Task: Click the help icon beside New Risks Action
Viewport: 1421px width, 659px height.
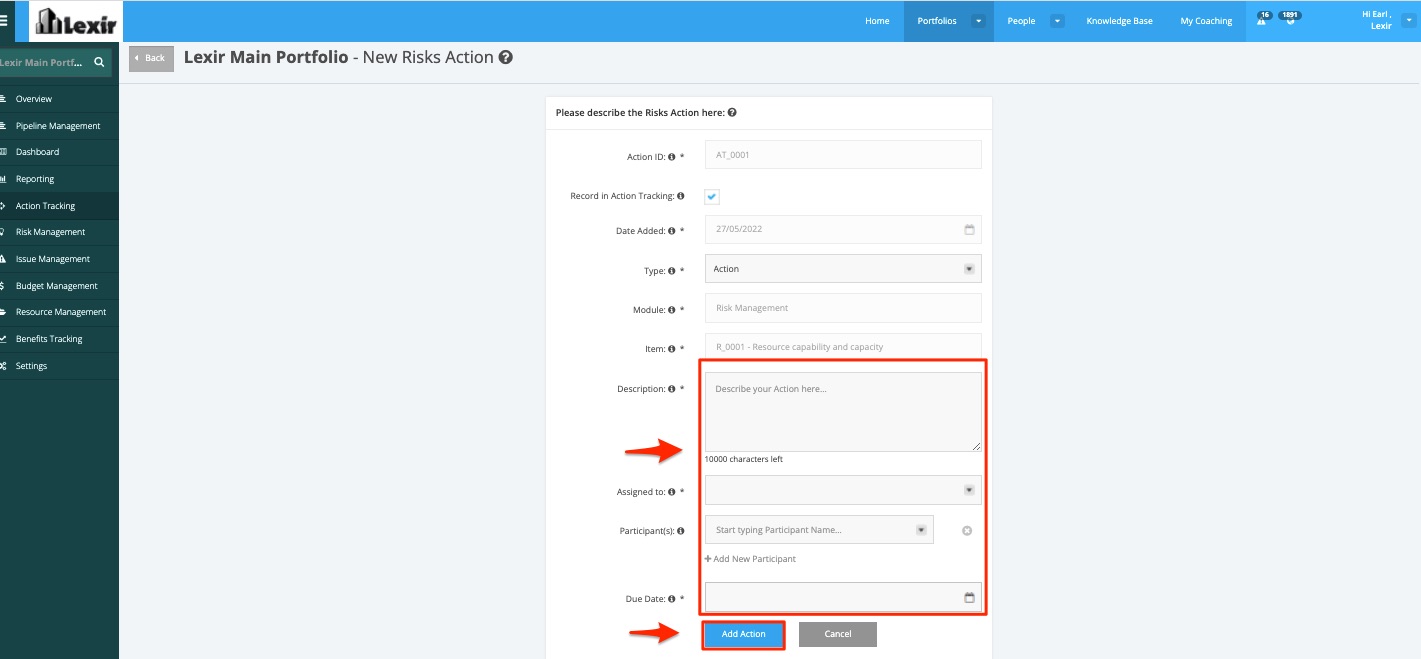Action: [x=506, y=58]
